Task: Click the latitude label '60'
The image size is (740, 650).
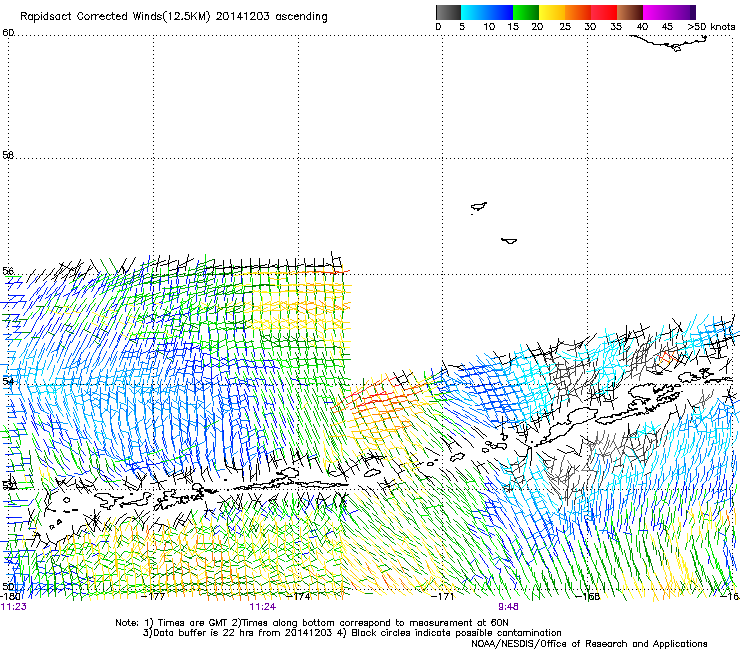Action: pos(8,33)
